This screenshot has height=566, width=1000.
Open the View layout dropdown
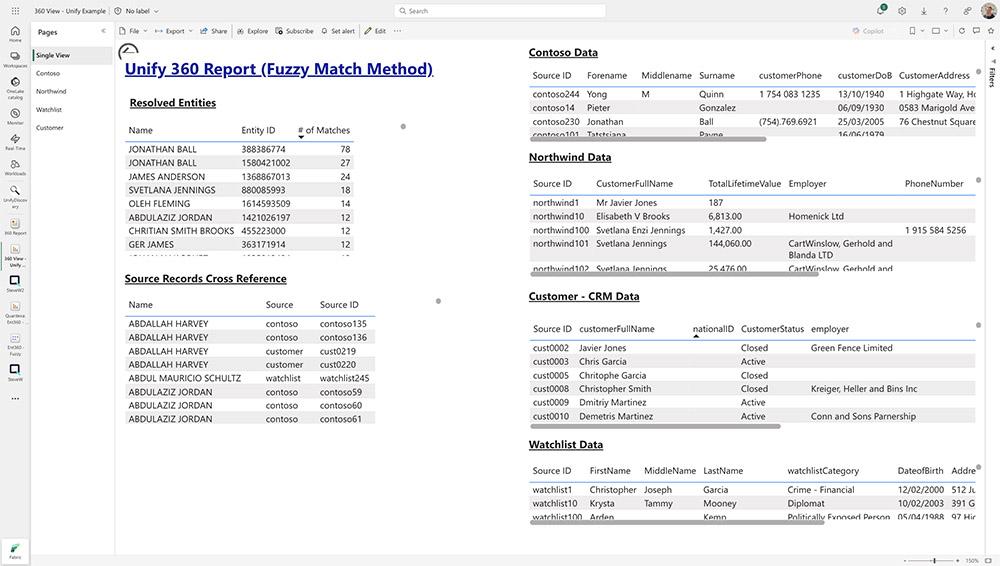pyautogui.click(x=939, y=31)
